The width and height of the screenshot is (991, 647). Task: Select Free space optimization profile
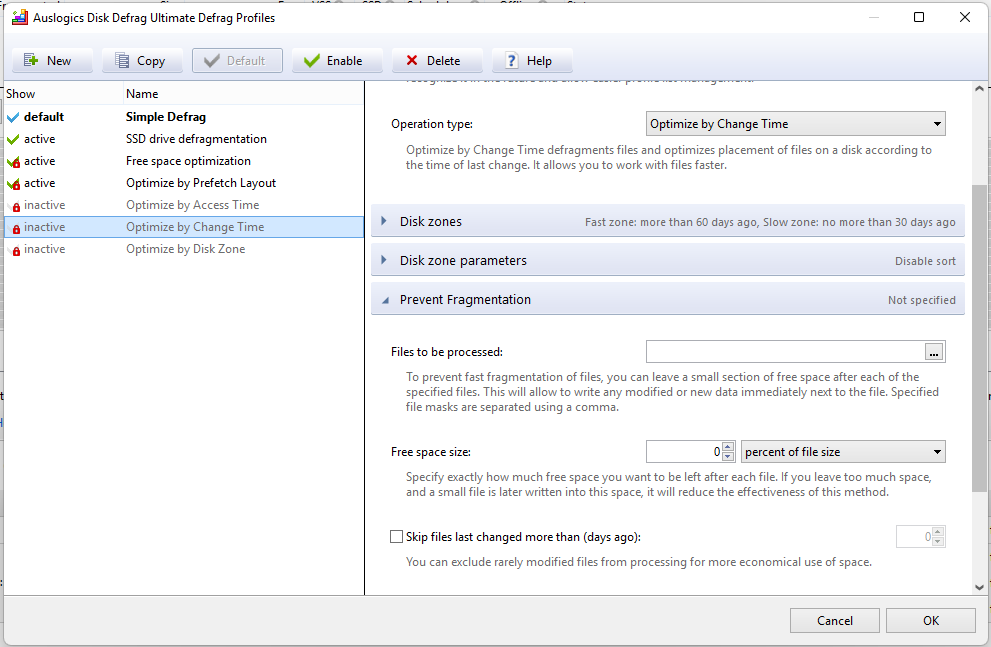point(184,161)
